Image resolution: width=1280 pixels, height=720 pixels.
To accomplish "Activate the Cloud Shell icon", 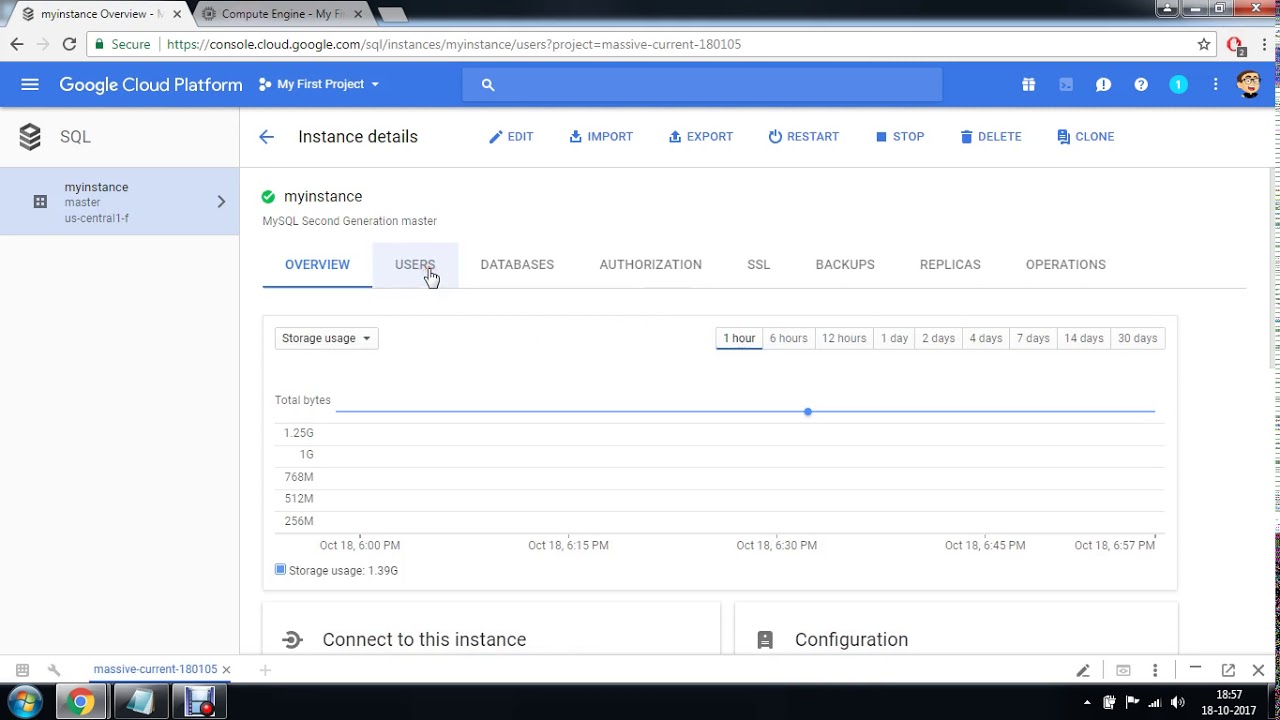I will pyautogui.click(x=1066, y=85).
